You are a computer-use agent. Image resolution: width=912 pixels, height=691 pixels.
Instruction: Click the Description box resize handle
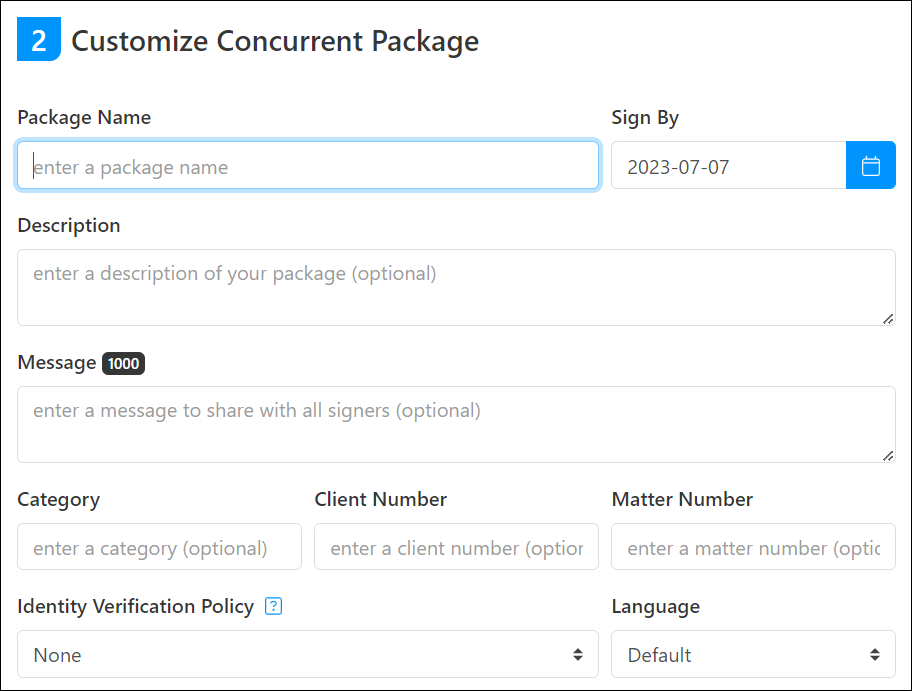887,318
